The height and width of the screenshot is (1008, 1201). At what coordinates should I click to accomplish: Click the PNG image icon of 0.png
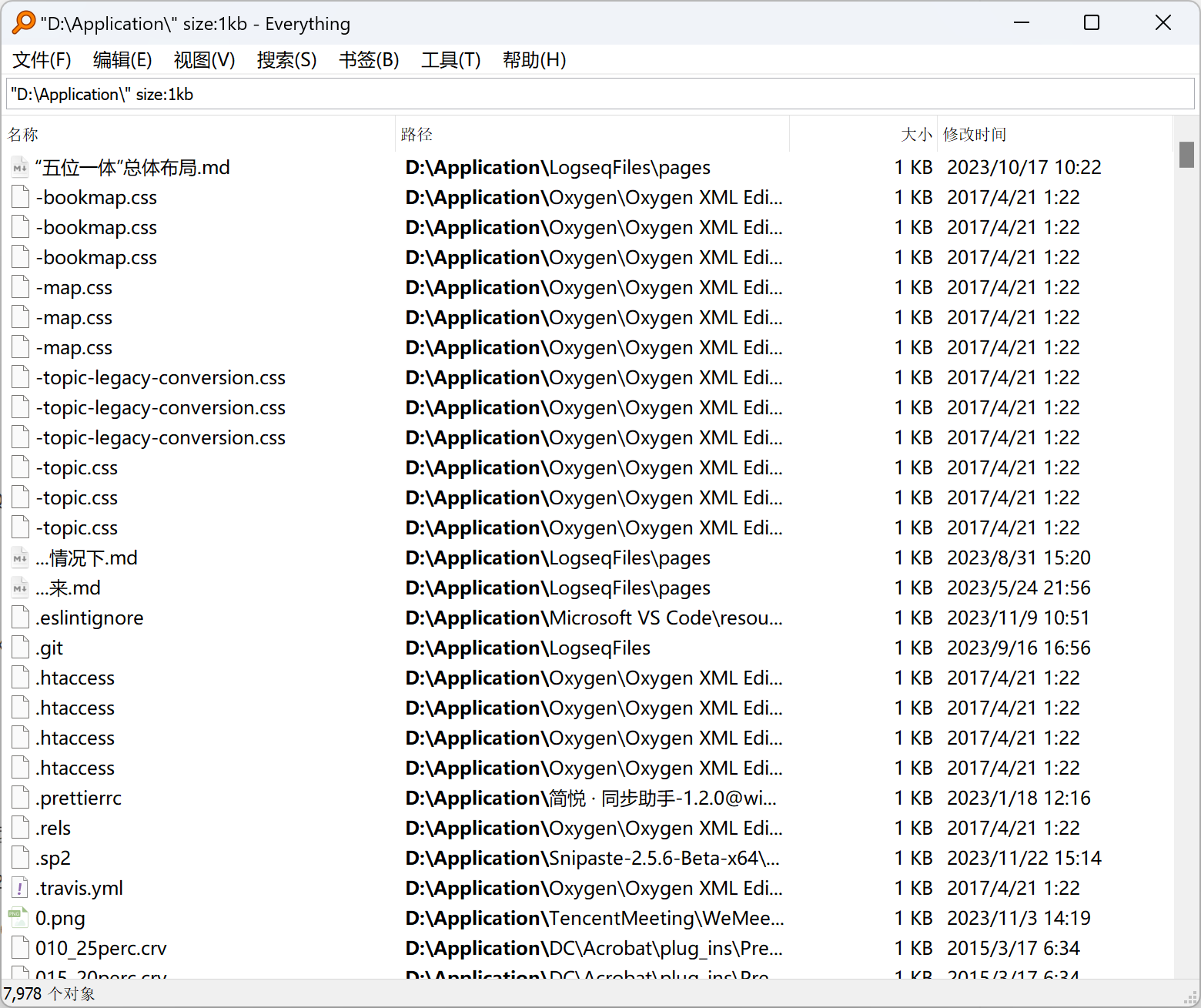[20, 919]
